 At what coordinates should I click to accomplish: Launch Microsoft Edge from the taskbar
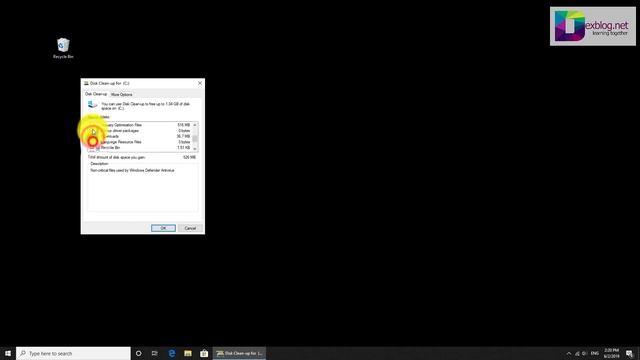coord(171,353)
